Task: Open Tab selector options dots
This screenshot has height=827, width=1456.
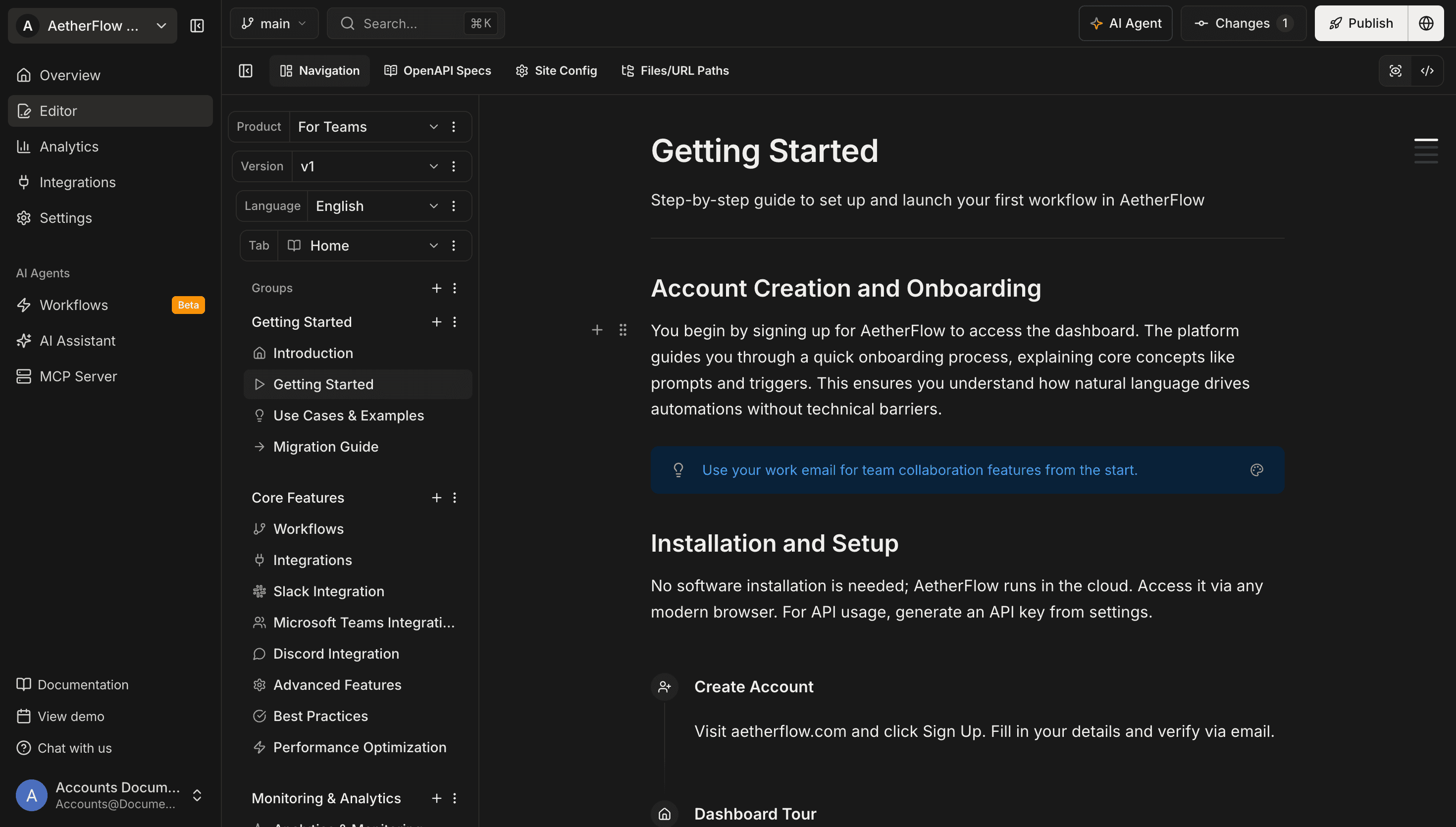Action: [x=453, y=245]
